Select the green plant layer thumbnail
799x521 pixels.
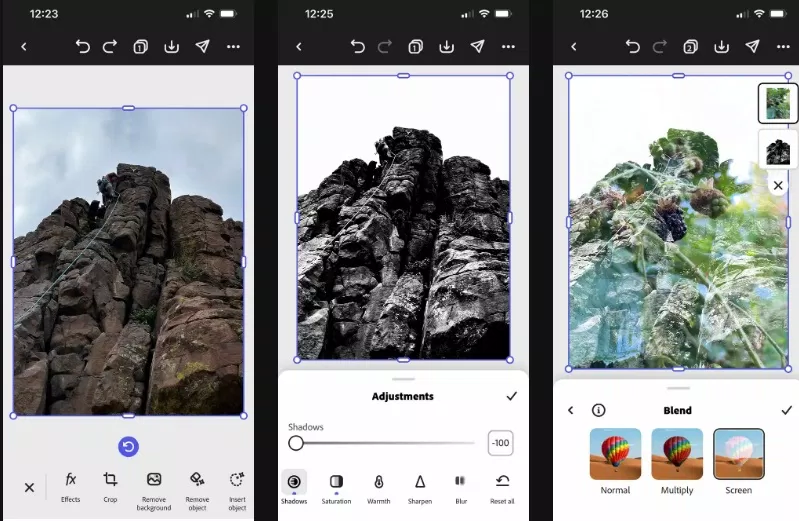click(778, 103)
